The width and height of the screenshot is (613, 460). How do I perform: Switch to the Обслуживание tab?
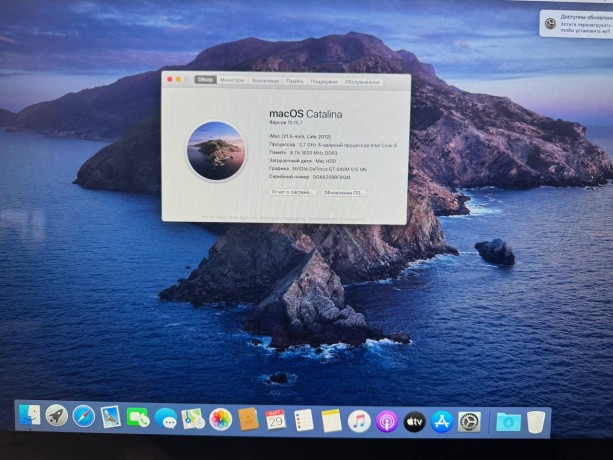pyautogui.click(x=362, y=82)
